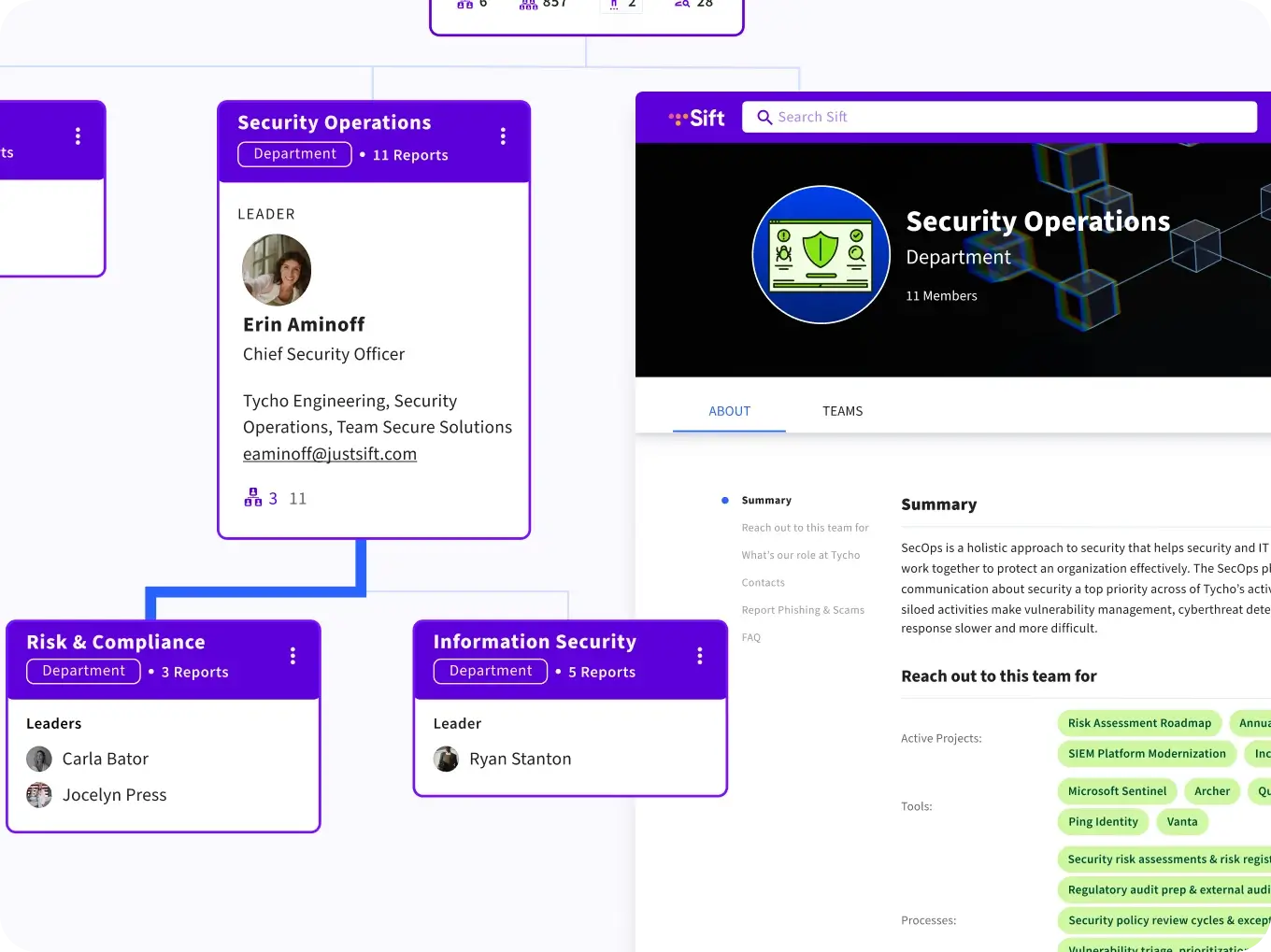Open Ryan Stanton's profile

pos(520,759)
